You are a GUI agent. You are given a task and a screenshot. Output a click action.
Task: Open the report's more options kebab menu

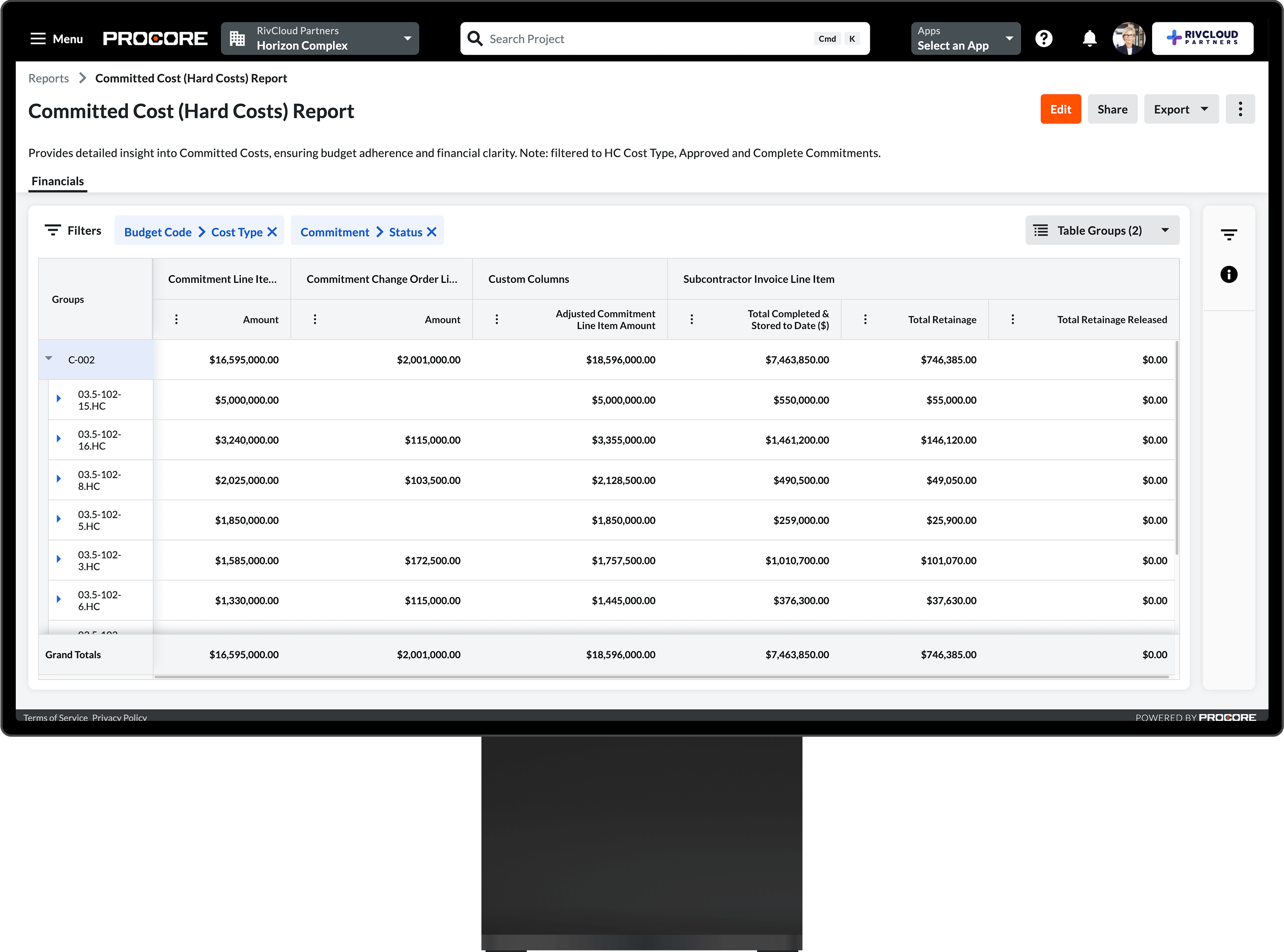pos(1240,109)
